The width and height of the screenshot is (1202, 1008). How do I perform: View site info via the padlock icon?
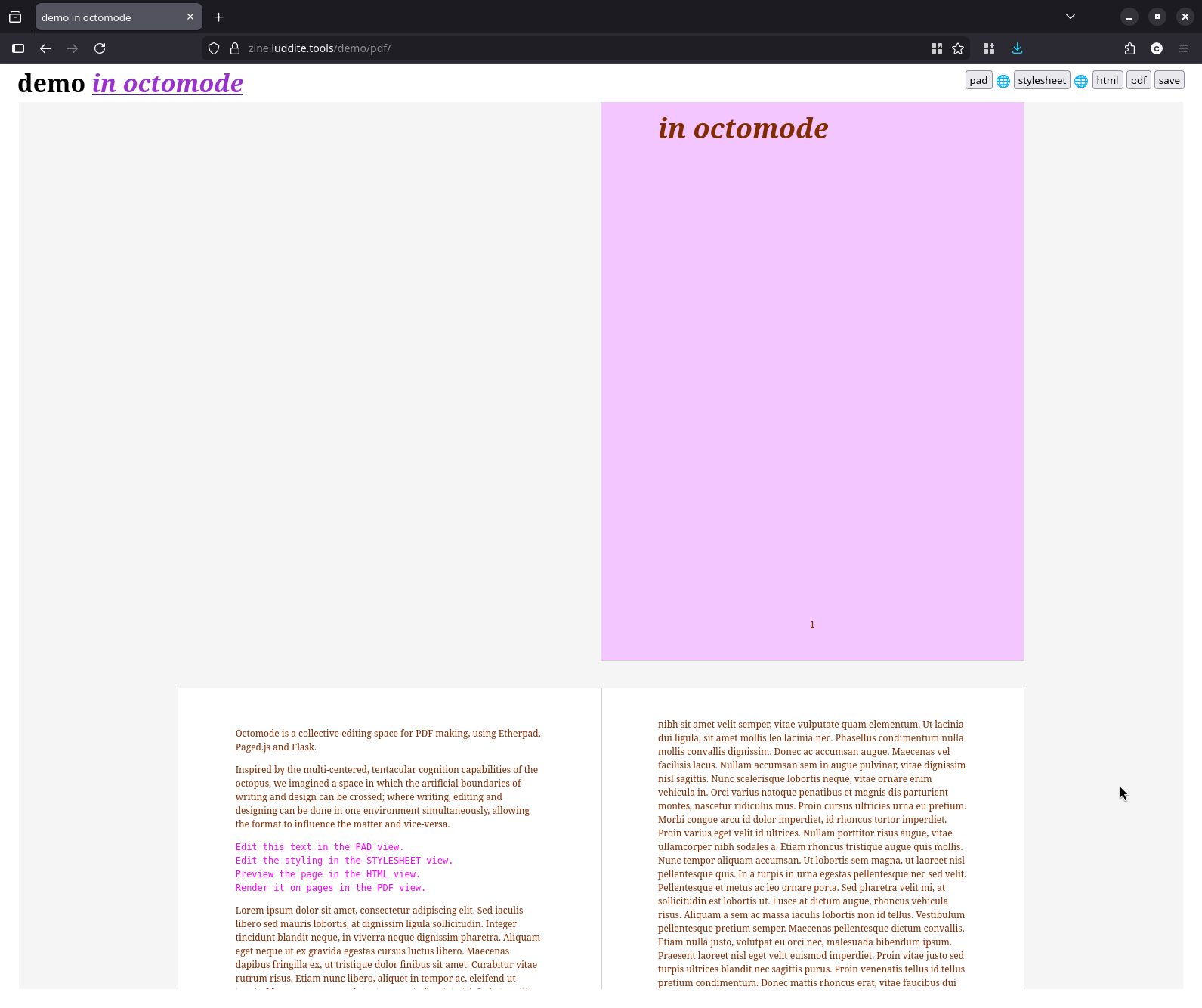(x=235, y=48)
